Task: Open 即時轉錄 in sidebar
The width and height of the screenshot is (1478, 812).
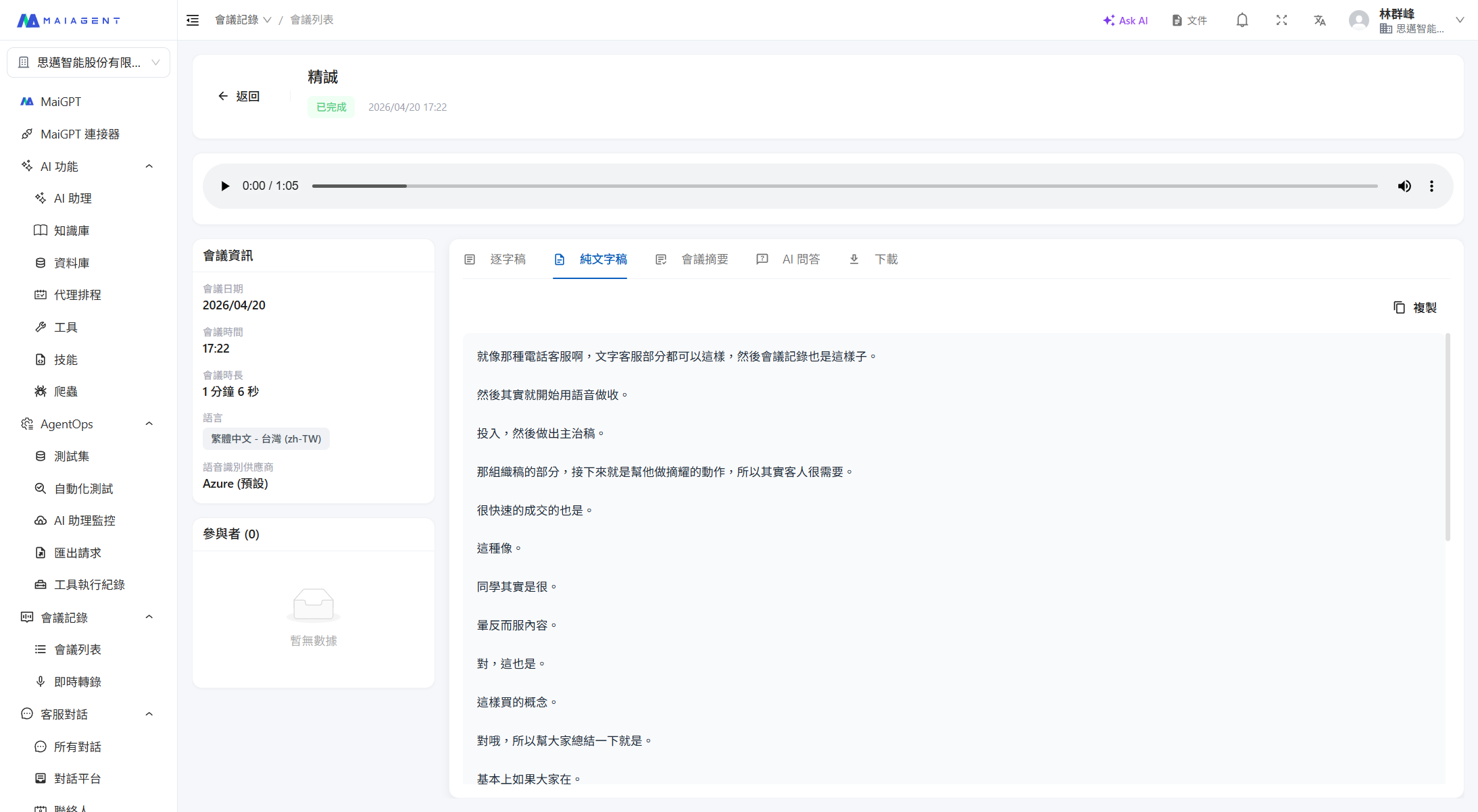Action: coord(78,682)
